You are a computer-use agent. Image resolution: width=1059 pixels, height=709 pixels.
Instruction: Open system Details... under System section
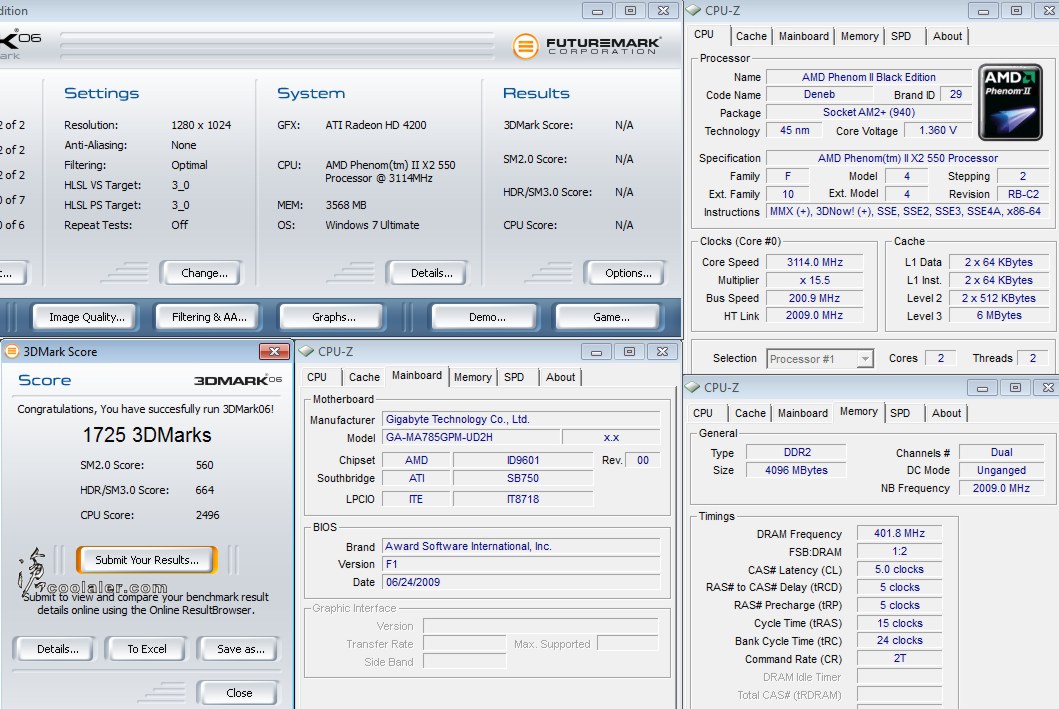pos(432,273)
